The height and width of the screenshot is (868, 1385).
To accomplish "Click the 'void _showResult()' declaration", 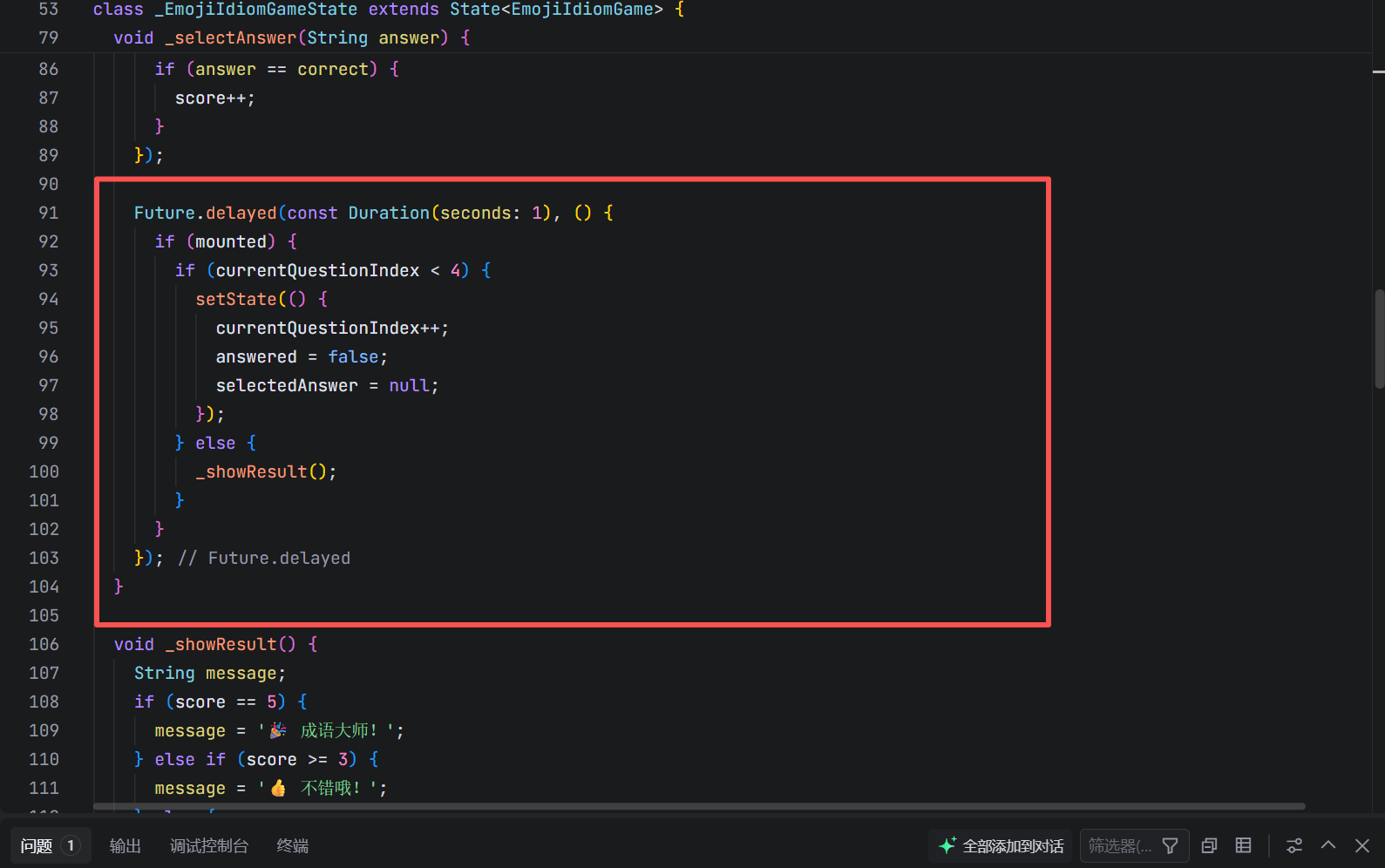I will point(205,644).
